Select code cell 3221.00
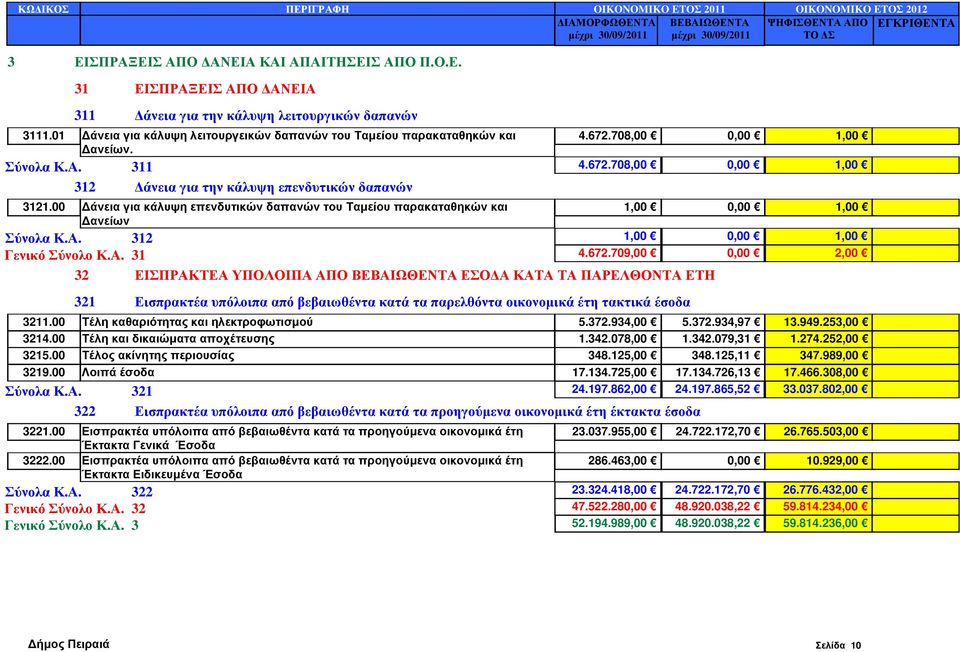The image size is (960, 652). click(43, 432)
